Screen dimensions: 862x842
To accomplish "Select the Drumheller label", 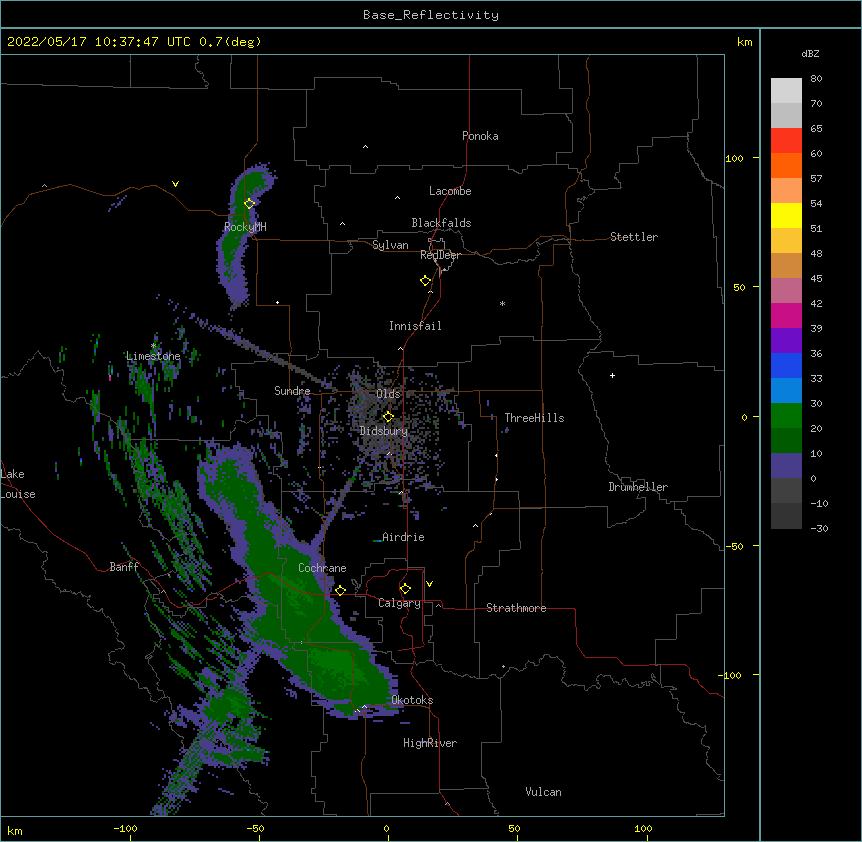I will (x=638, y=487).
